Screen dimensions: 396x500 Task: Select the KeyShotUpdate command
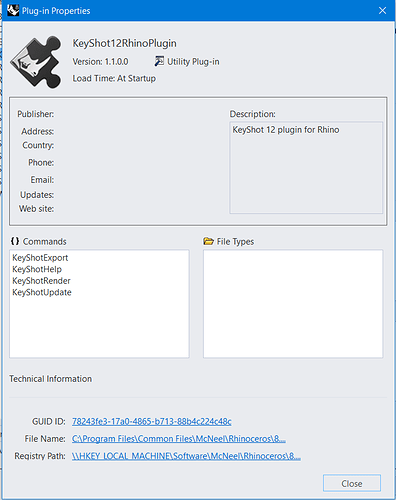coord(42,292)
